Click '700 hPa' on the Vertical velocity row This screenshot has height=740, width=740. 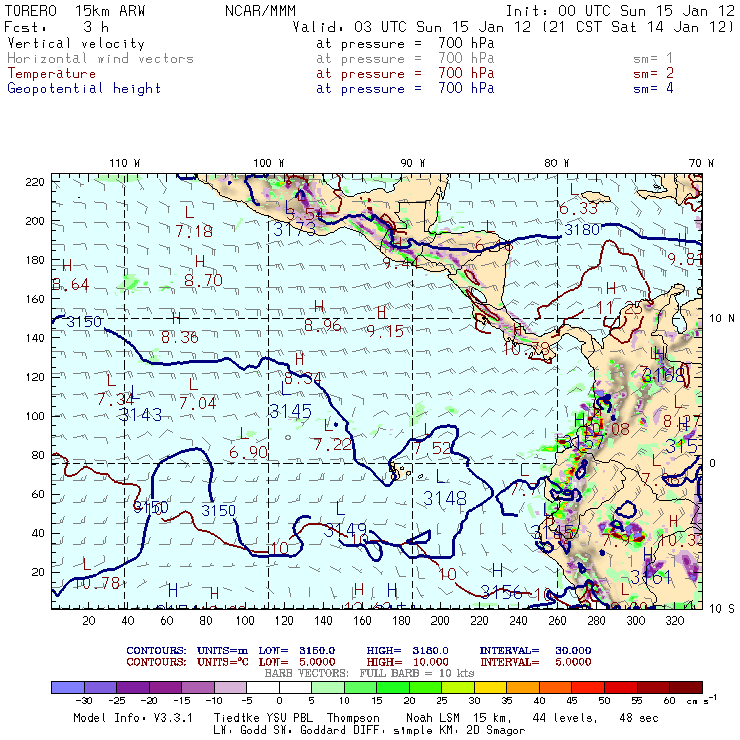point(466,43)
